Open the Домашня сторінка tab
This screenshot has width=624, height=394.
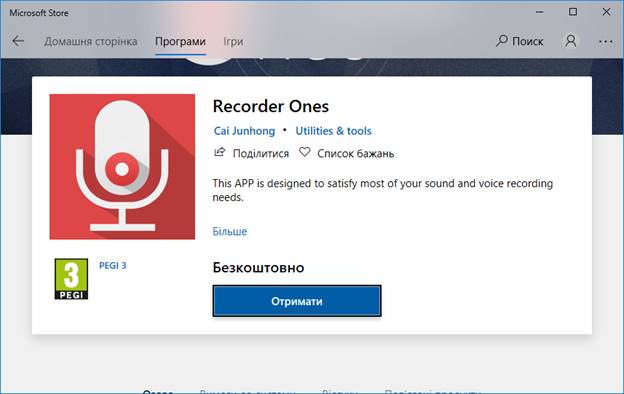pyautogui.click(x=91, y=41)
